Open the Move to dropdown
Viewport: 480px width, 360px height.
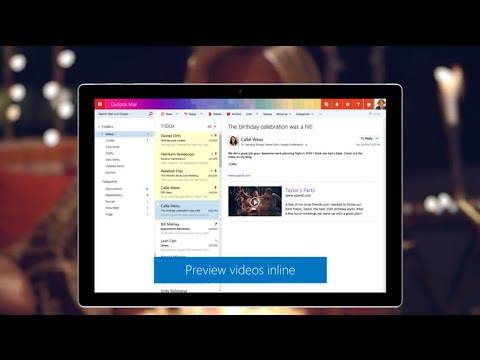click(284, 114)
